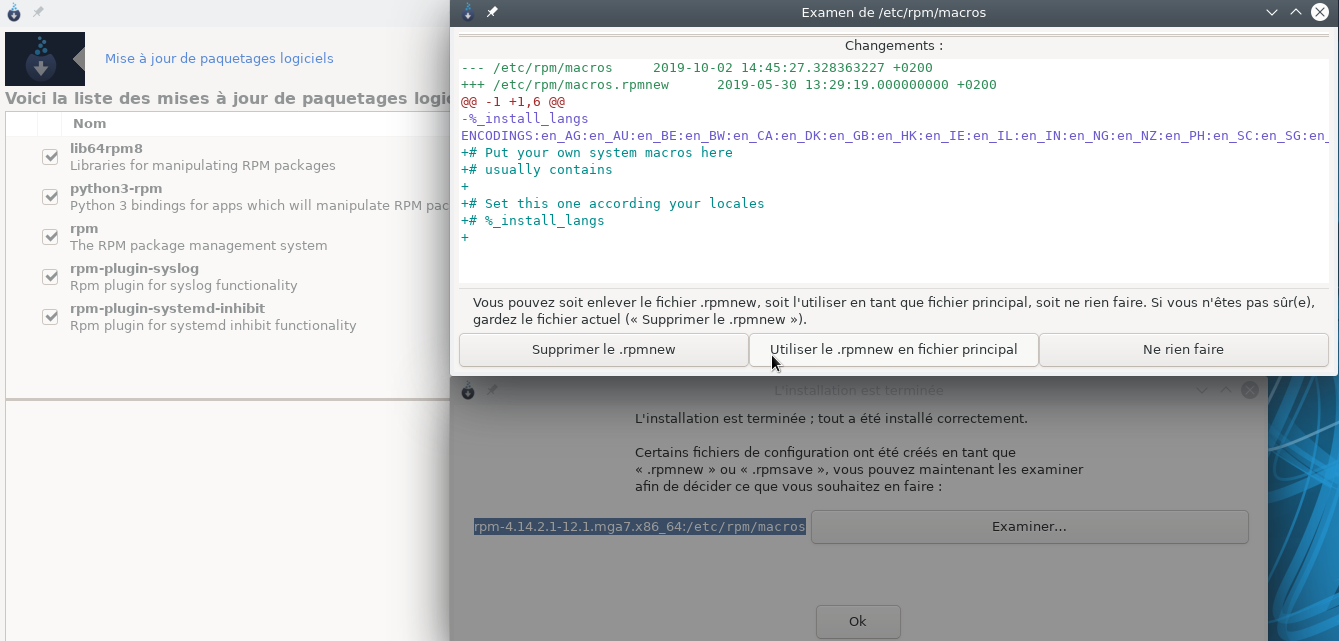Screen dimensions: 1339x641
Task: Click the Mageia icon in Examen window titlebar
Action: click(x=468, y=12)
